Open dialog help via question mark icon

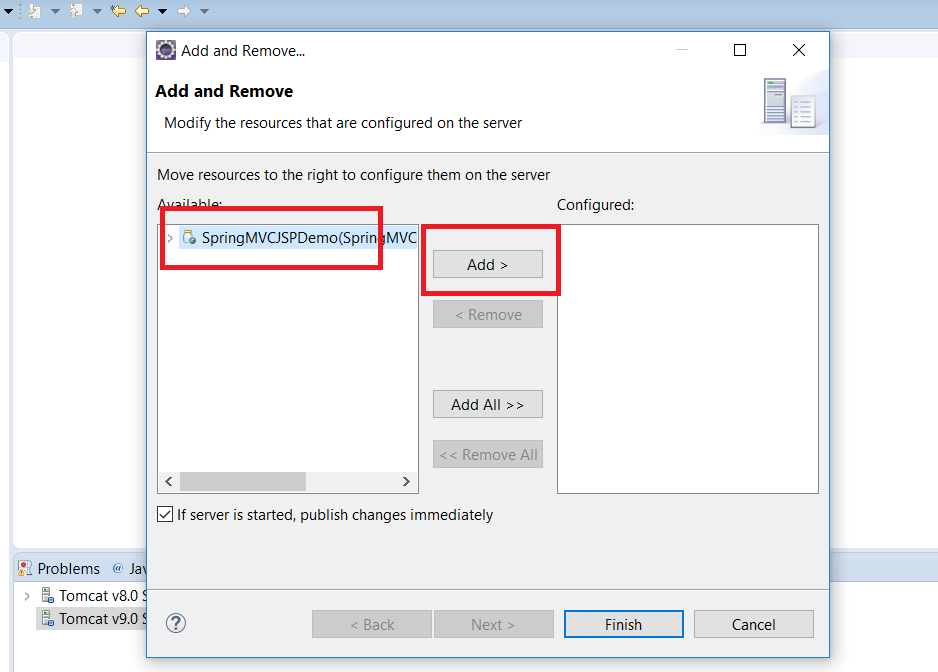point(176,624)
